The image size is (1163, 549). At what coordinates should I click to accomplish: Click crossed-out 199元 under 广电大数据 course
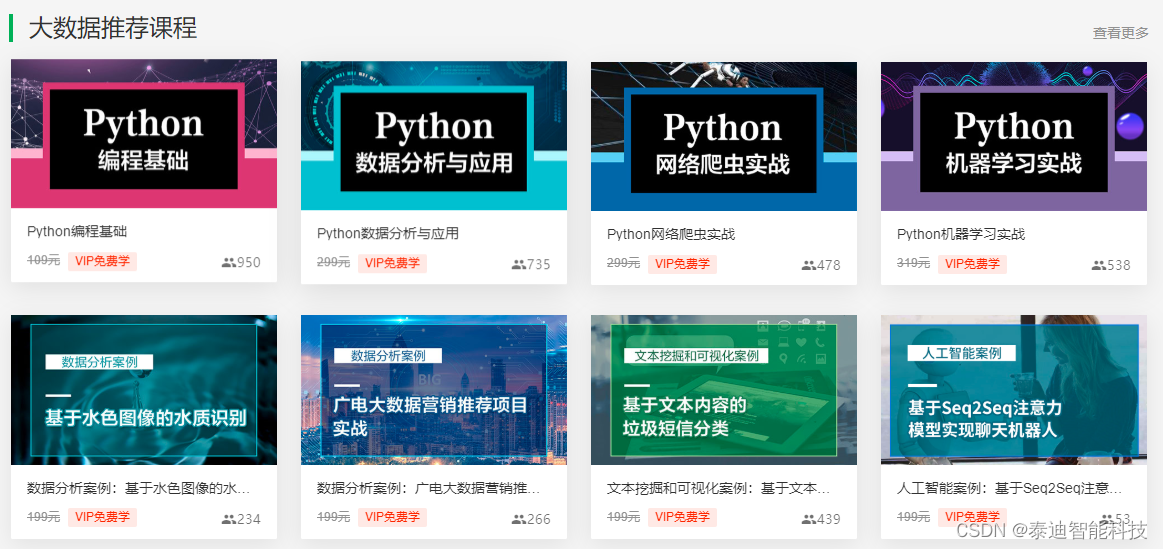pyautogui.click(x=334, y=517)
